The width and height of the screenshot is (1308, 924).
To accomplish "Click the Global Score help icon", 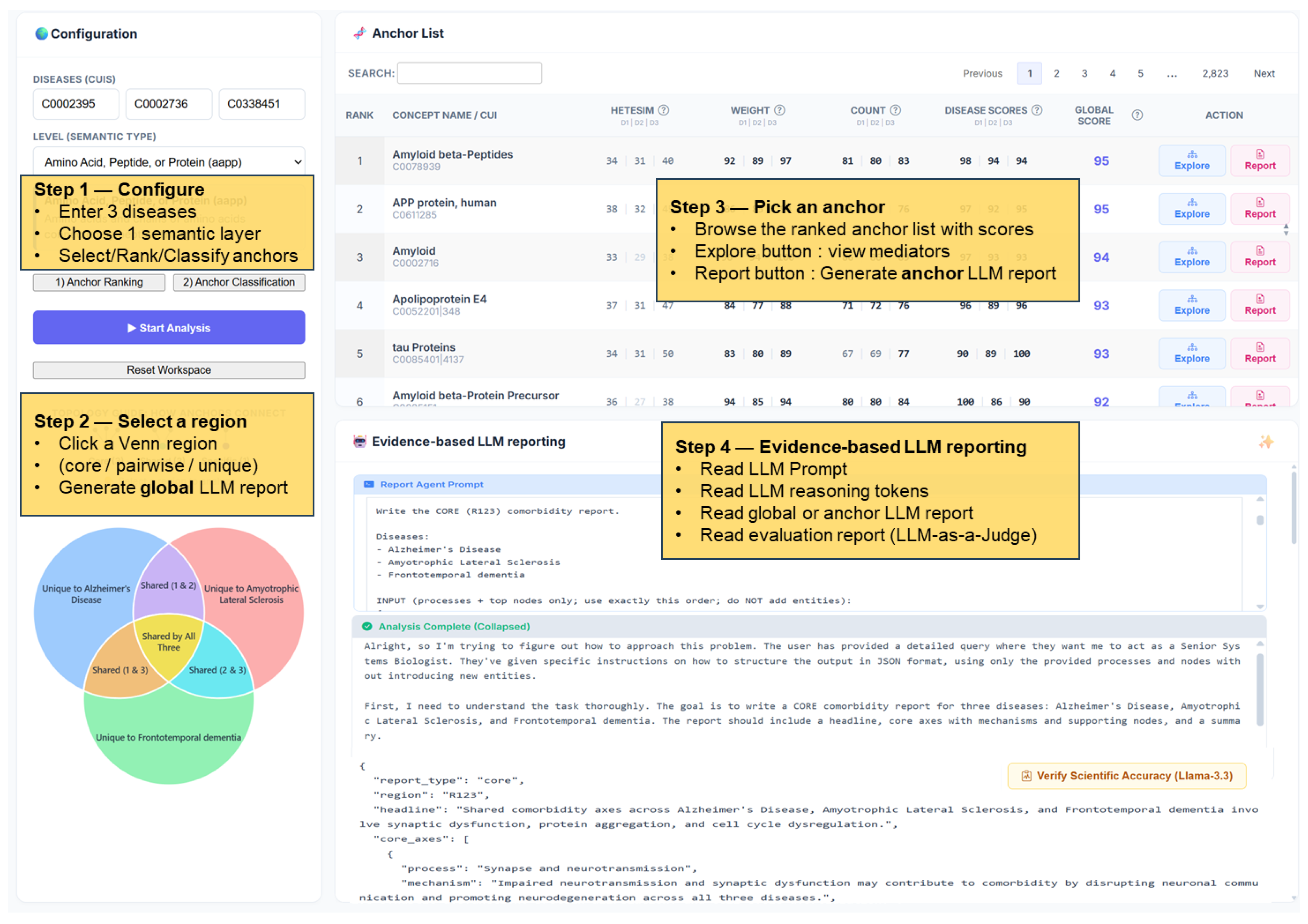I will 1137,115.
